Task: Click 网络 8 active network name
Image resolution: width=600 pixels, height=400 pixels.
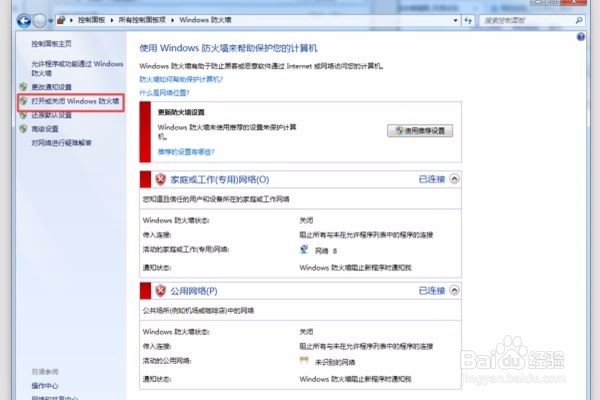Action: click(326, 251)
